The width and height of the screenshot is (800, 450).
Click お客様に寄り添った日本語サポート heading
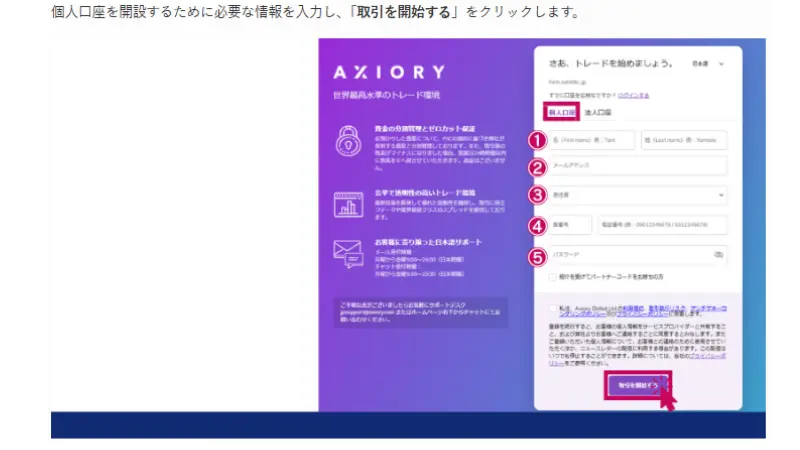pos(428,242)
